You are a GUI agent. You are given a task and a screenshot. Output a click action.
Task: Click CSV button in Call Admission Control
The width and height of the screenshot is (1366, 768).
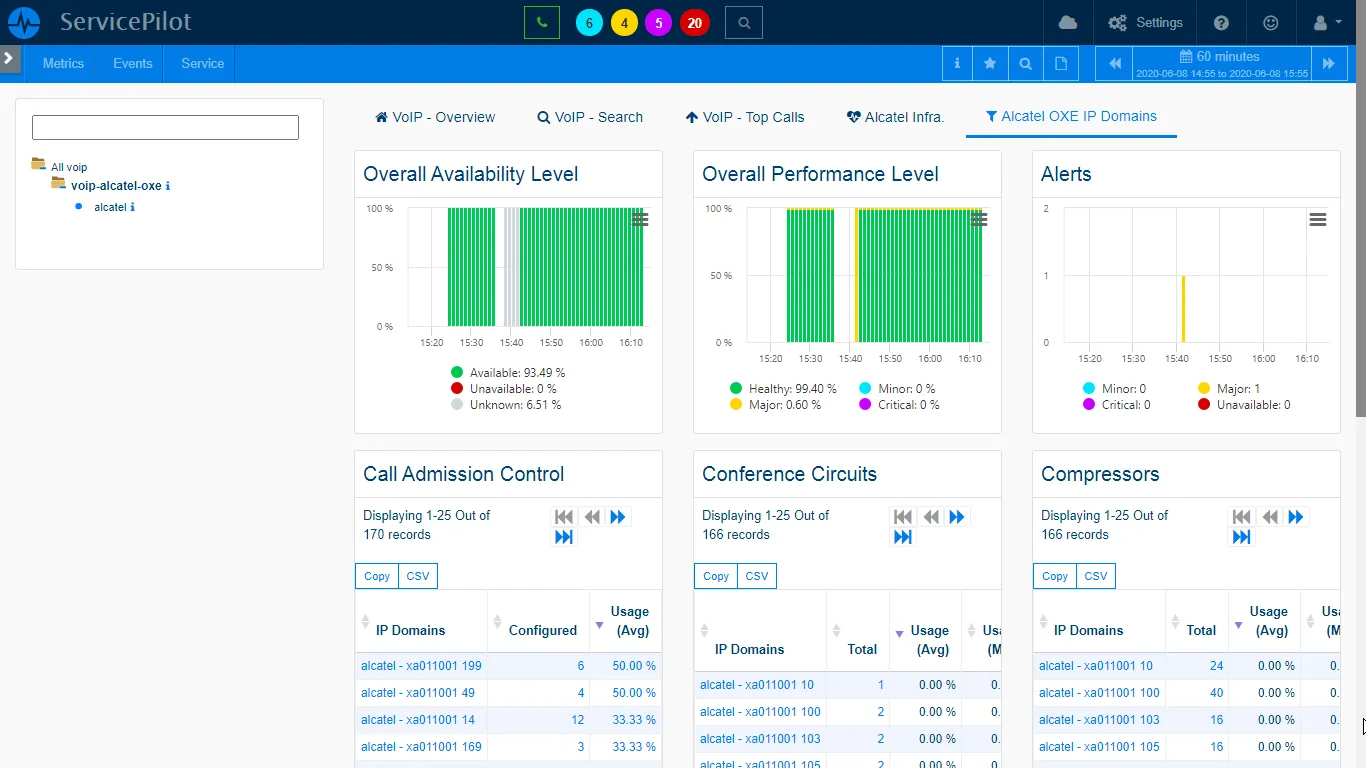tap(417, 576)
